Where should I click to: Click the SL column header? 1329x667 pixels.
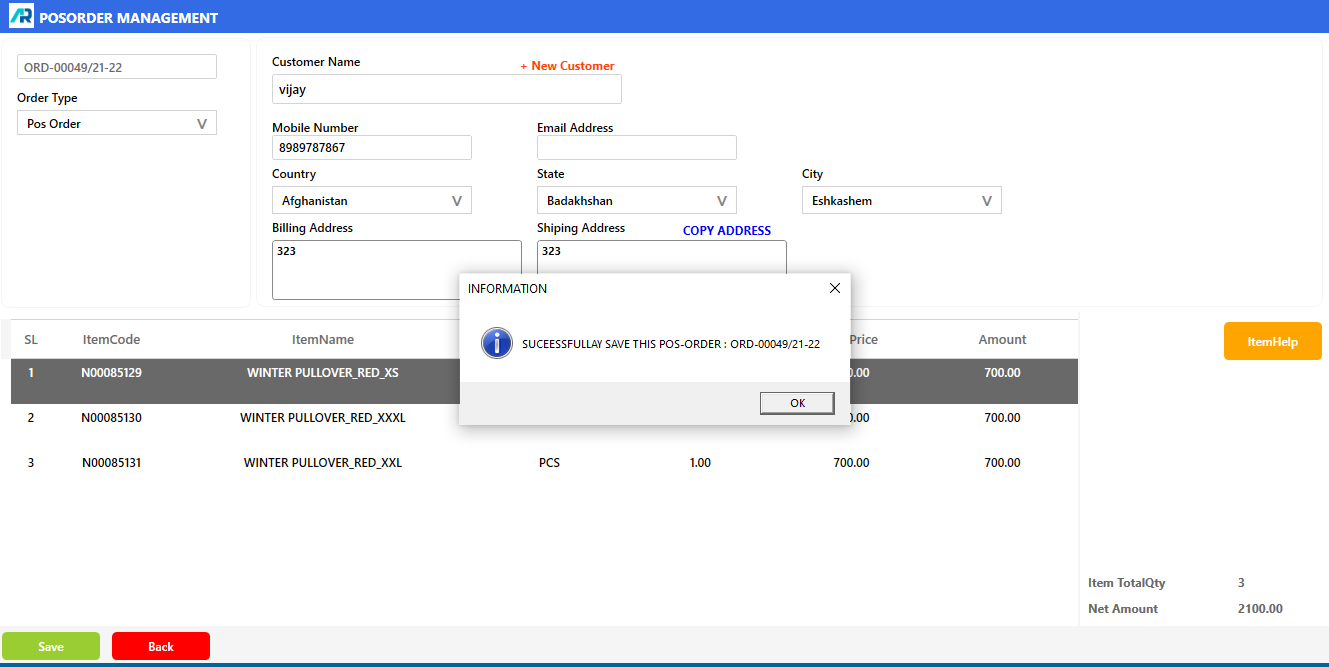pos(31,340)
